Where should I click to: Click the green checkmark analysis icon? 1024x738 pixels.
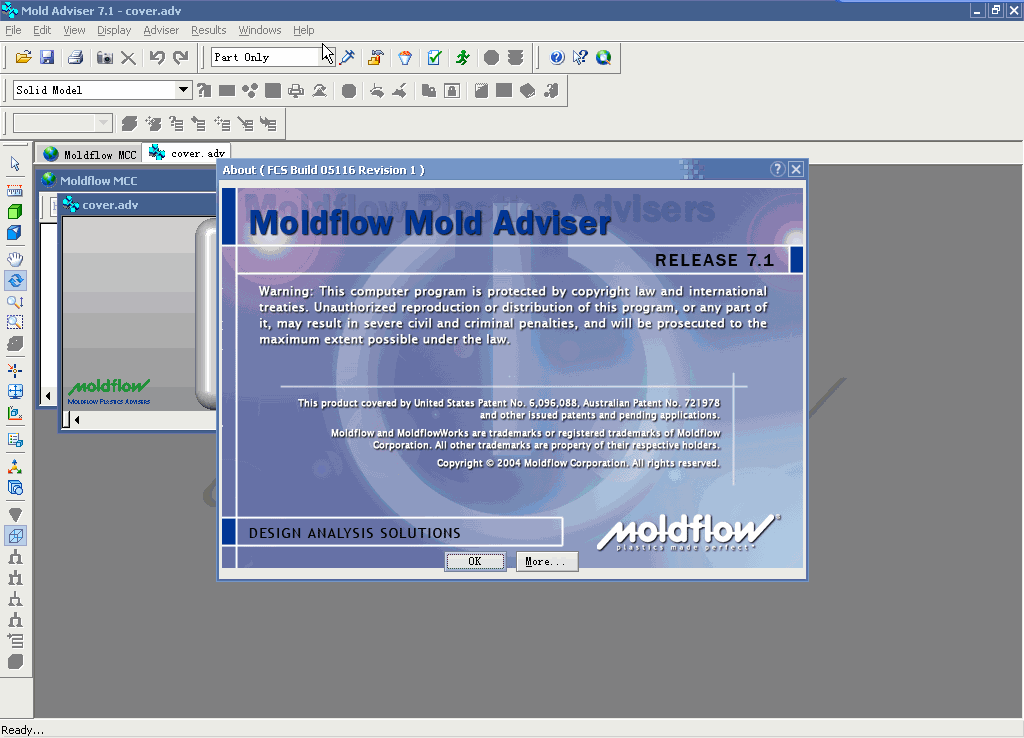tap(434, 57)
